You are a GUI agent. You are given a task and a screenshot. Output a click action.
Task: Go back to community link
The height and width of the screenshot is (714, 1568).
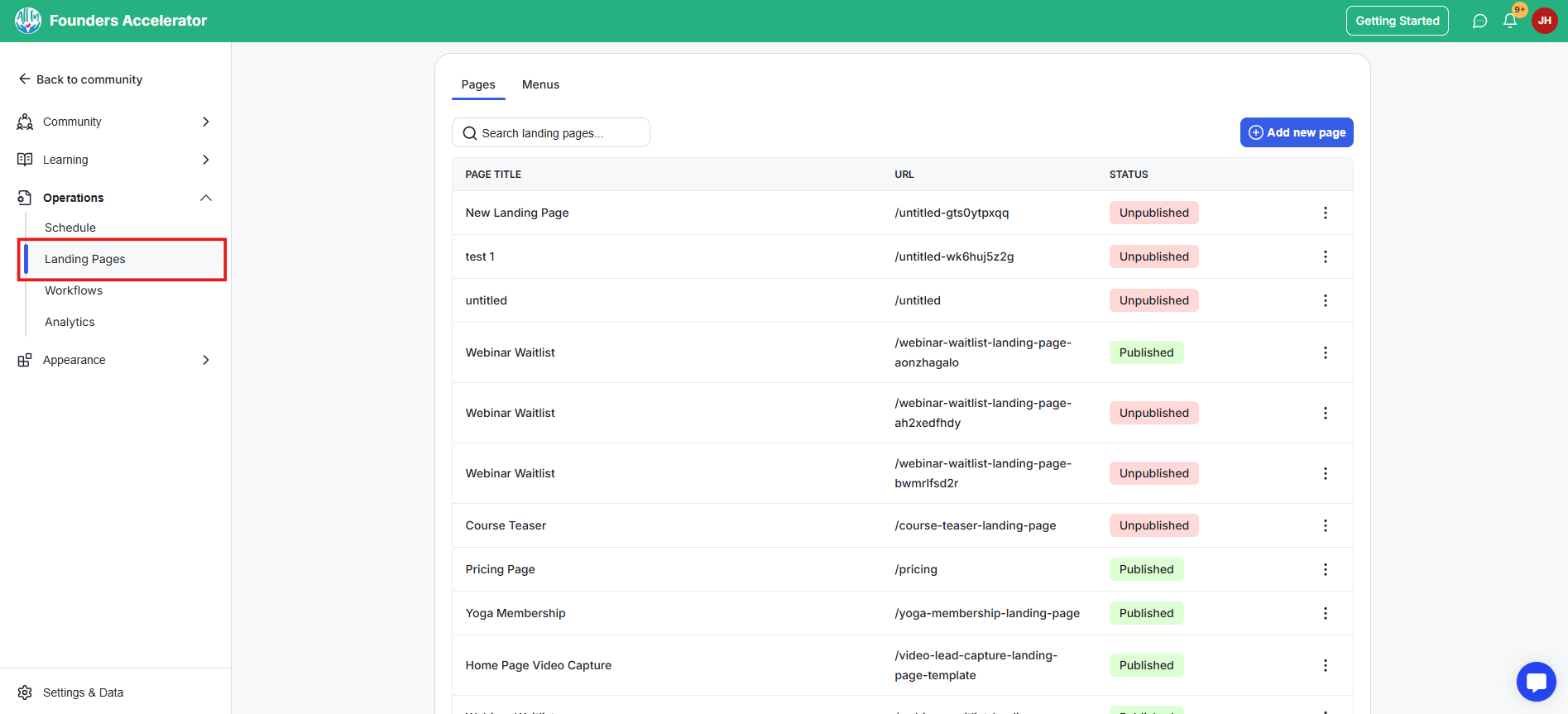tap(80, 79)
